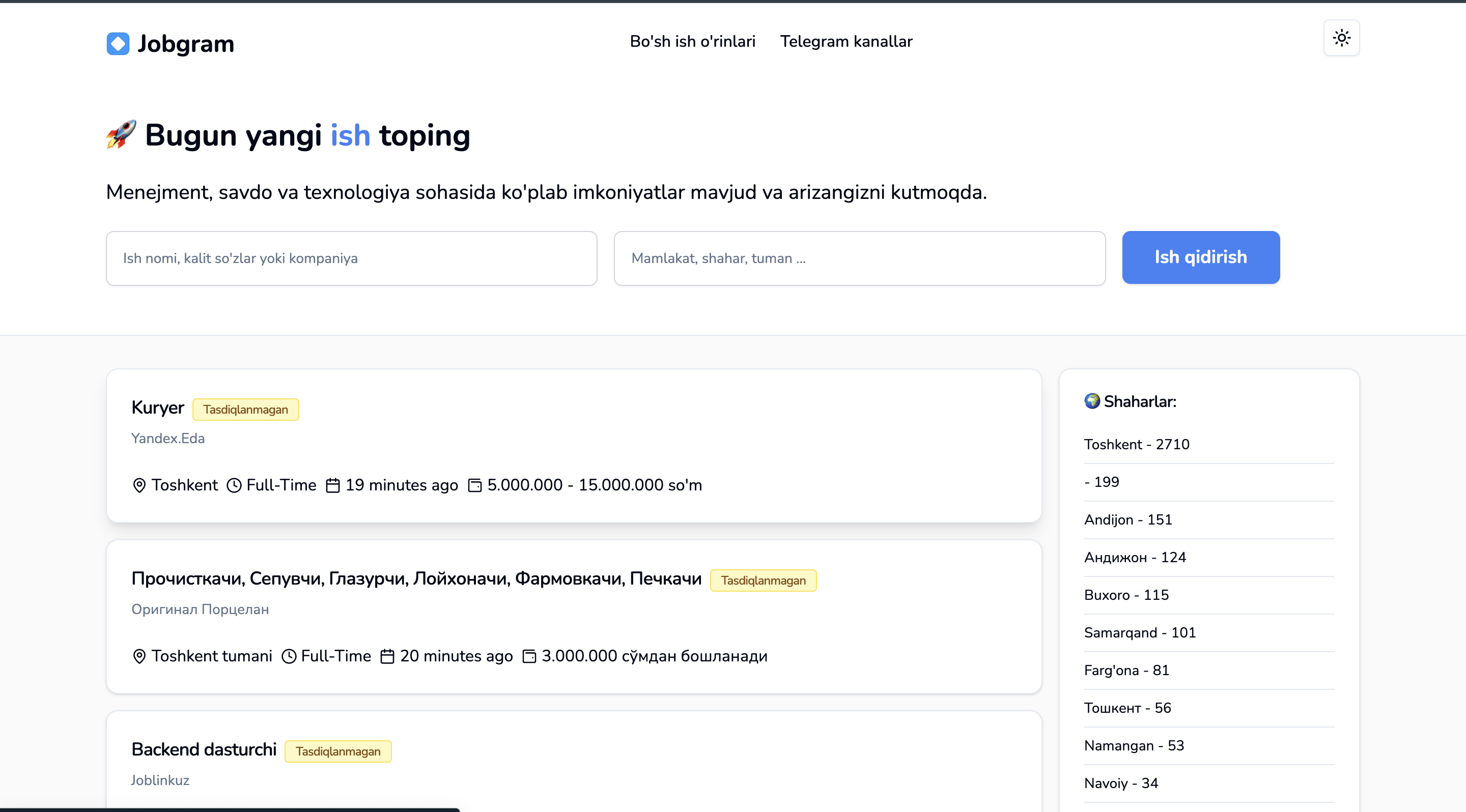The height and width of the screenshot is (812, 1466).
Task: Click the calendar icon by 20 minutes ago
Action: [387, 657]
